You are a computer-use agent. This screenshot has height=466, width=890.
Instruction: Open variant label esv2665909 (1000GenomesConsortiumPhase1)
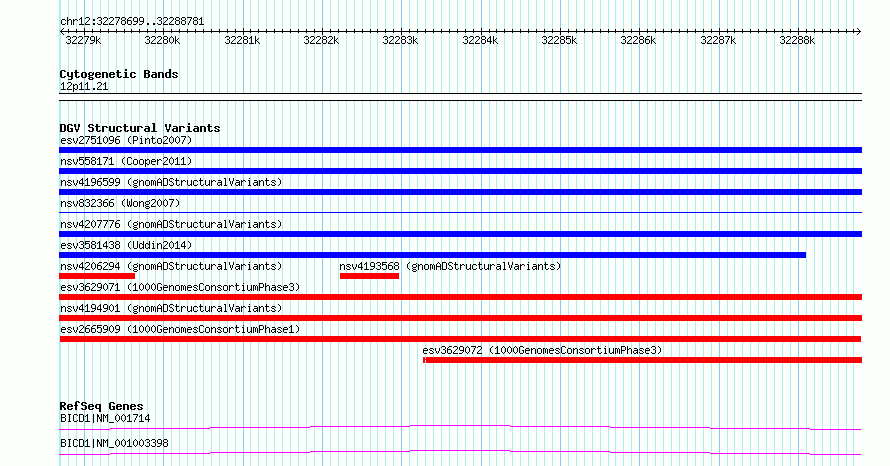point(180,329)
